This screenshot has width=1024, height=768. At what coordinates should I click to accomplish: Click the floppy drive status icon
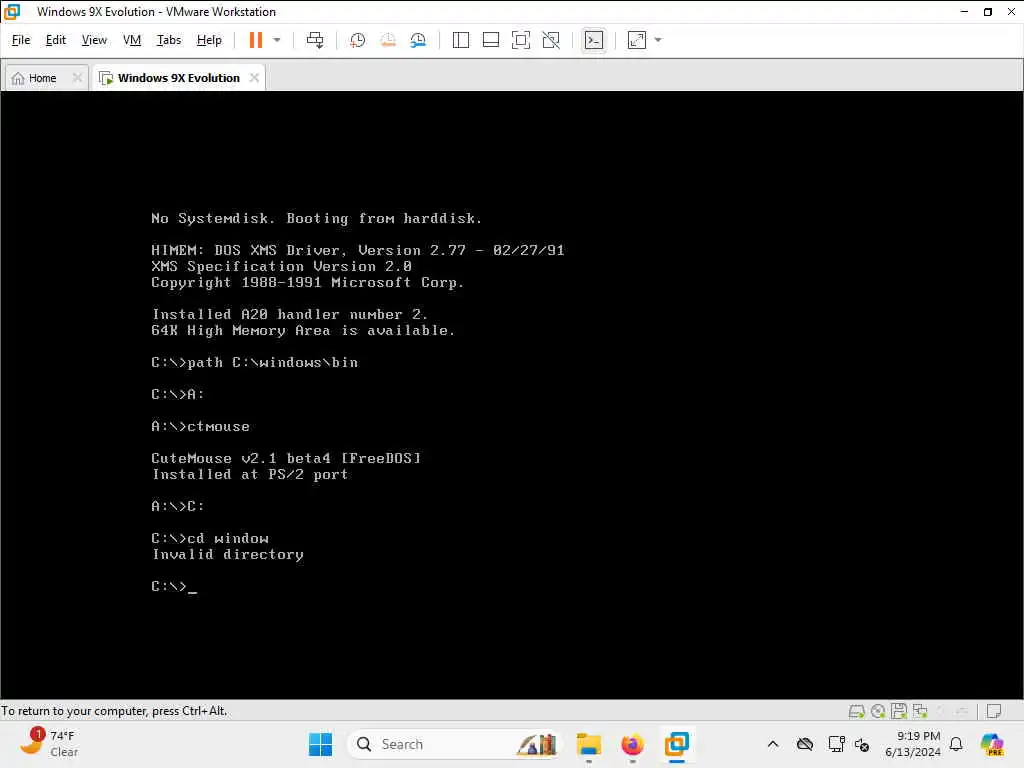(899, 711)
